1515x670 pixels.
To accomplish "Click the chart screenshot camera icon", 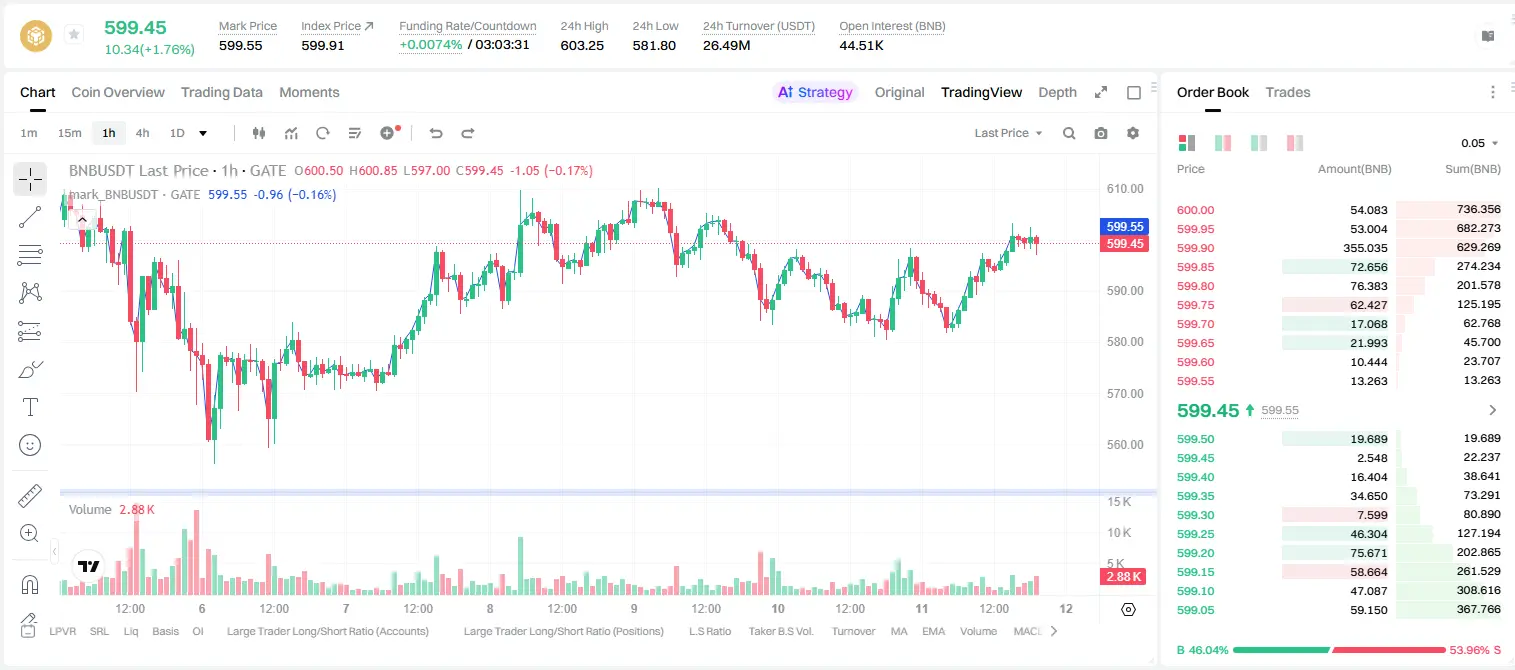I will (x=1101, y=133).
